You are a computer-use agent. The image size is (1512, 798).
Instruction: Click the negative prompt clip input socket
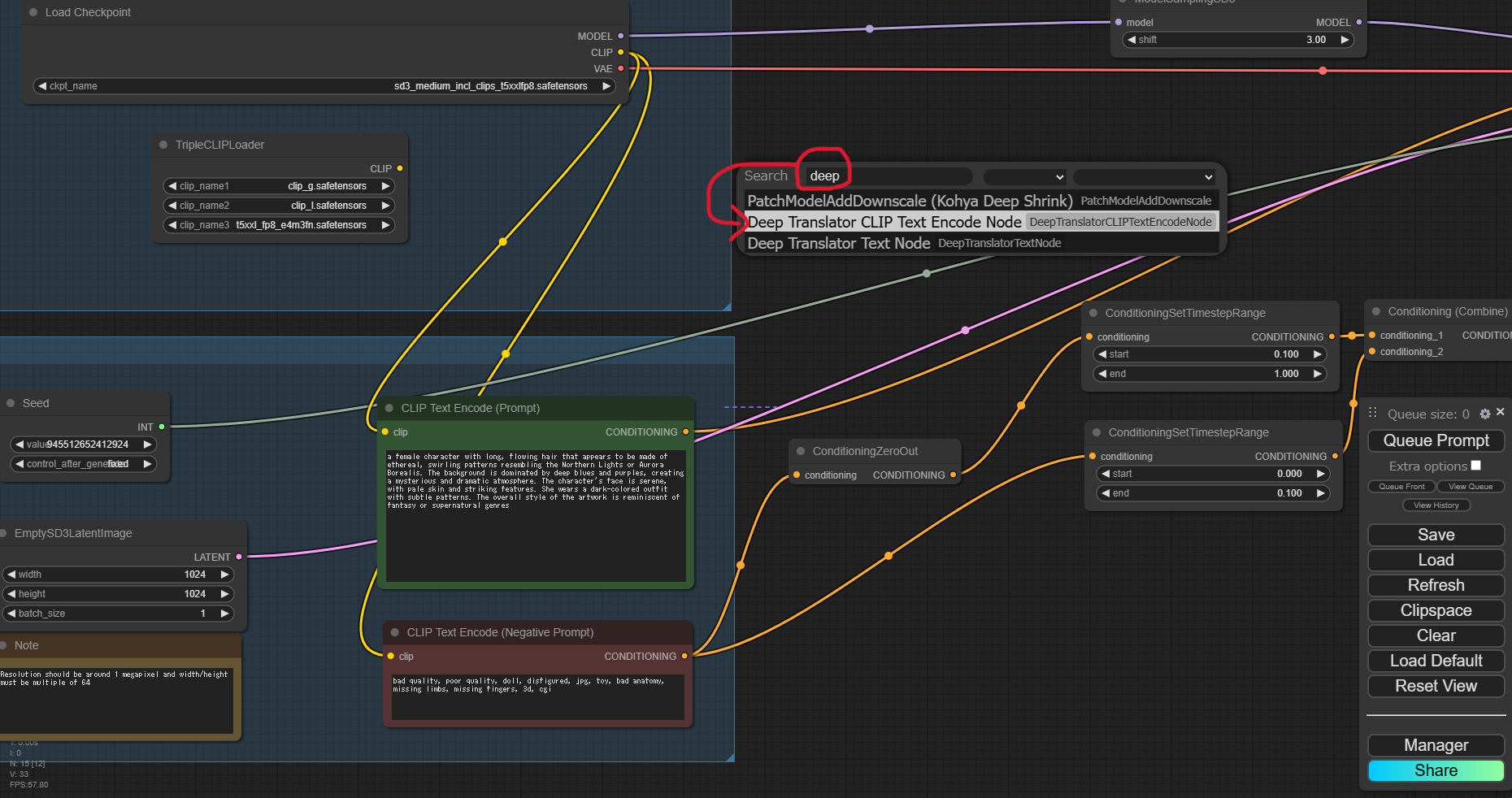tap(391, 656)
